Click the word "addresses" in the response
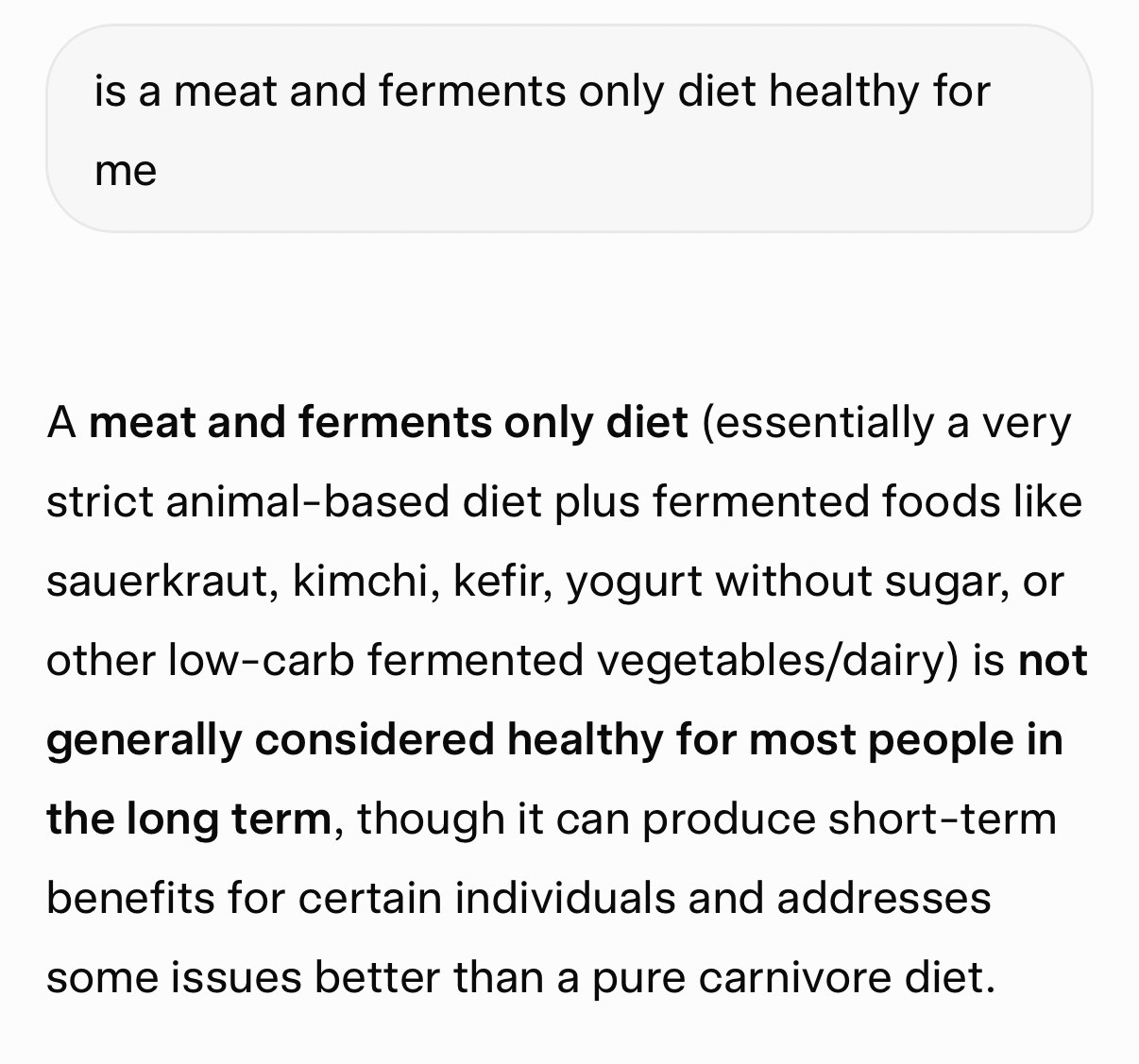Image resolution: width=1139 pixels, height=1064 pixels. pyautogui.click(x=884, y=898)
